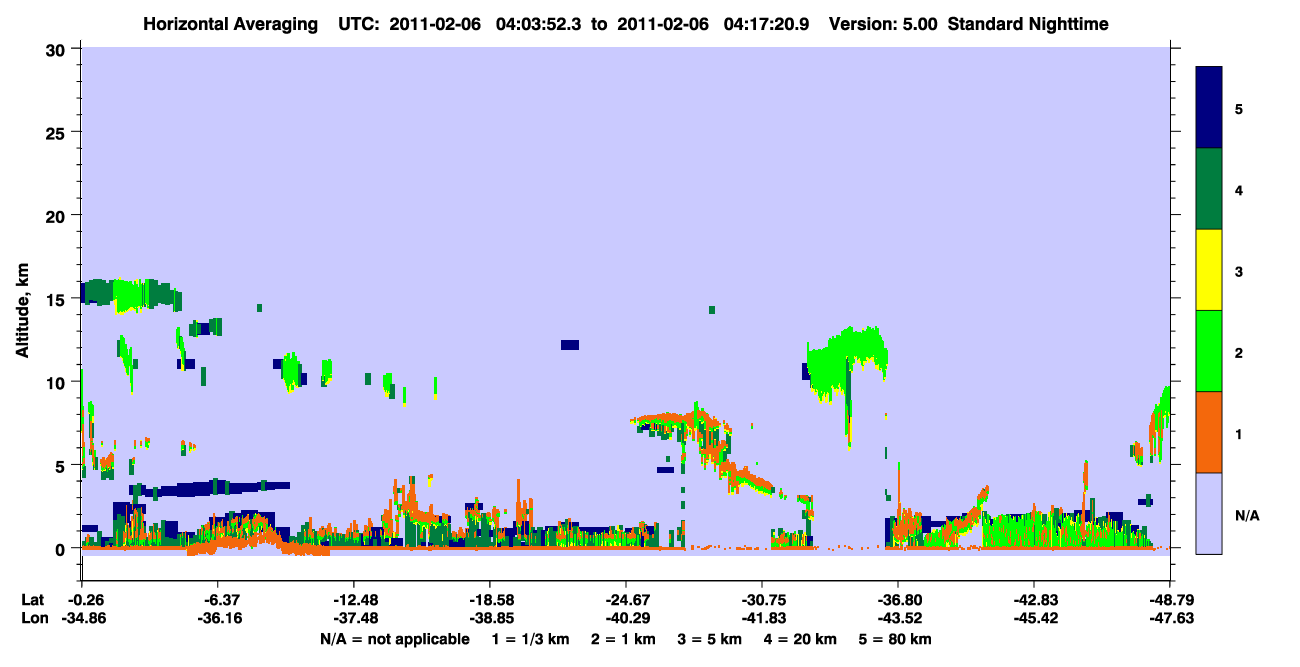Click the altitude tick label 30
The image size is (1300, 667).
tap(57, 49)
